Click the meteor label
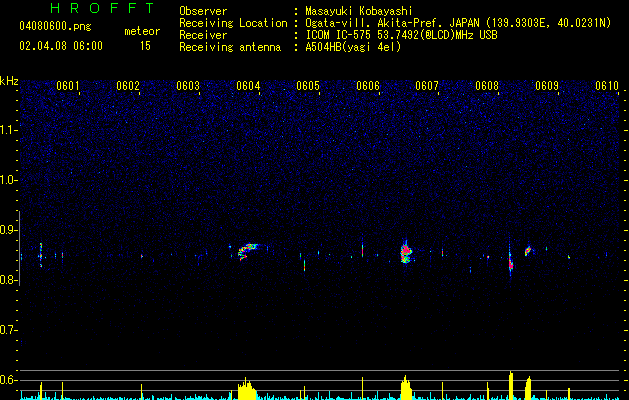This screenshot has width=629, height=400. click(x=142, y=31)
